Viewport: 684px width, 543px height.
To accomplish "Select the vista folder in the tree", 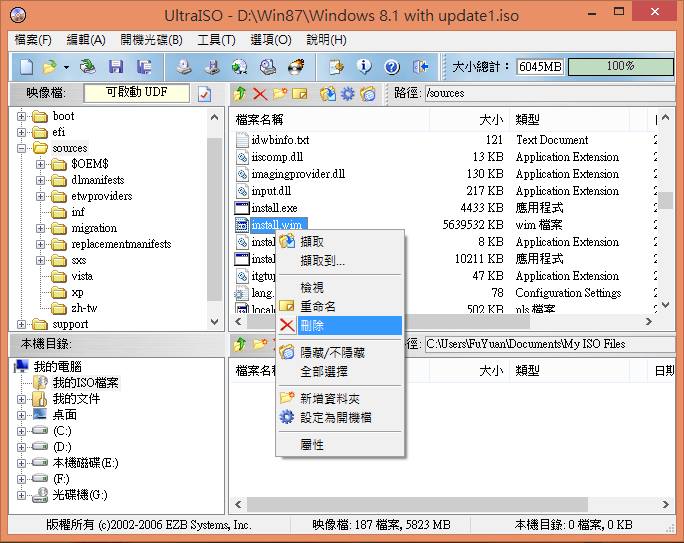I will click(82, 276).
